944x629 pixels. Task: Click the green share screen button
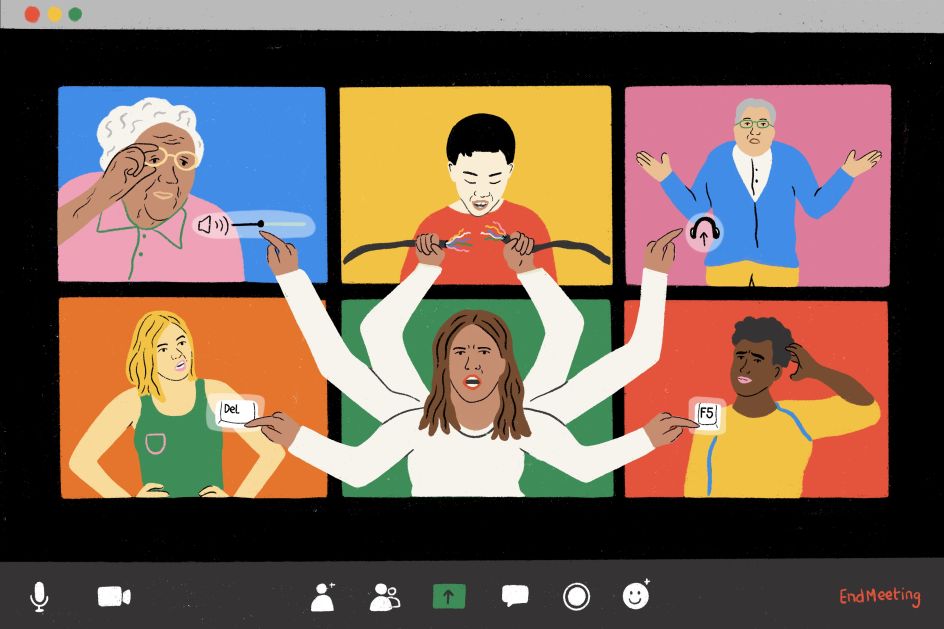tap(449, 597)
